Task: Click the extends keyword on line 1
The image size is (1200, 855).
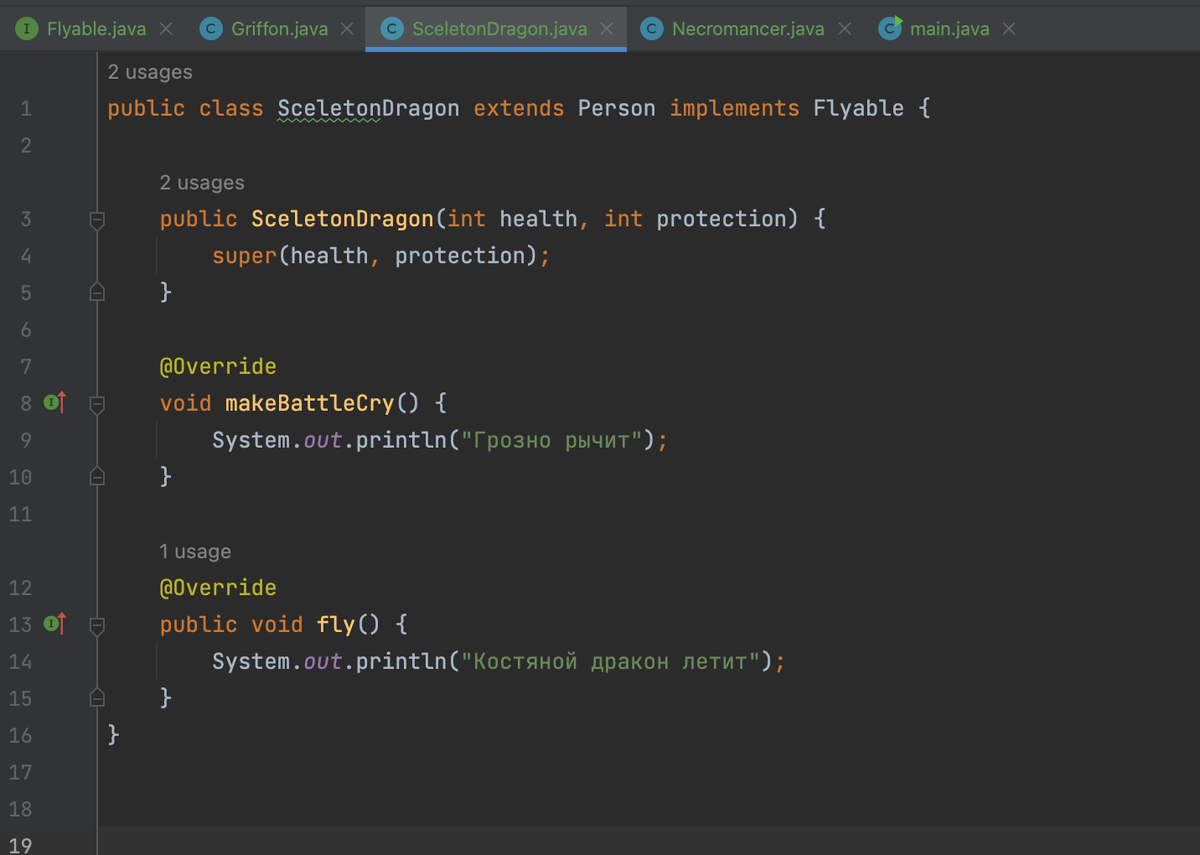Action: 519,108
